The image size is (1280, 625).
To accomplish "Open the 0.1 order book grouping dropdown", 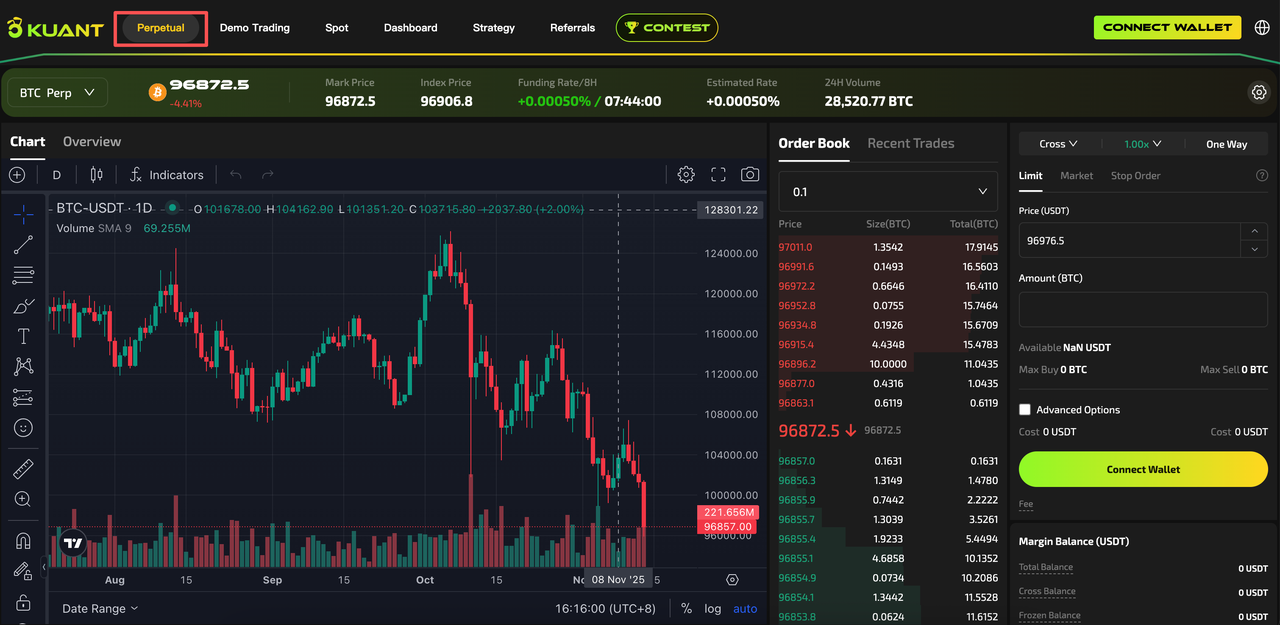I will click(x=888, y=191).
